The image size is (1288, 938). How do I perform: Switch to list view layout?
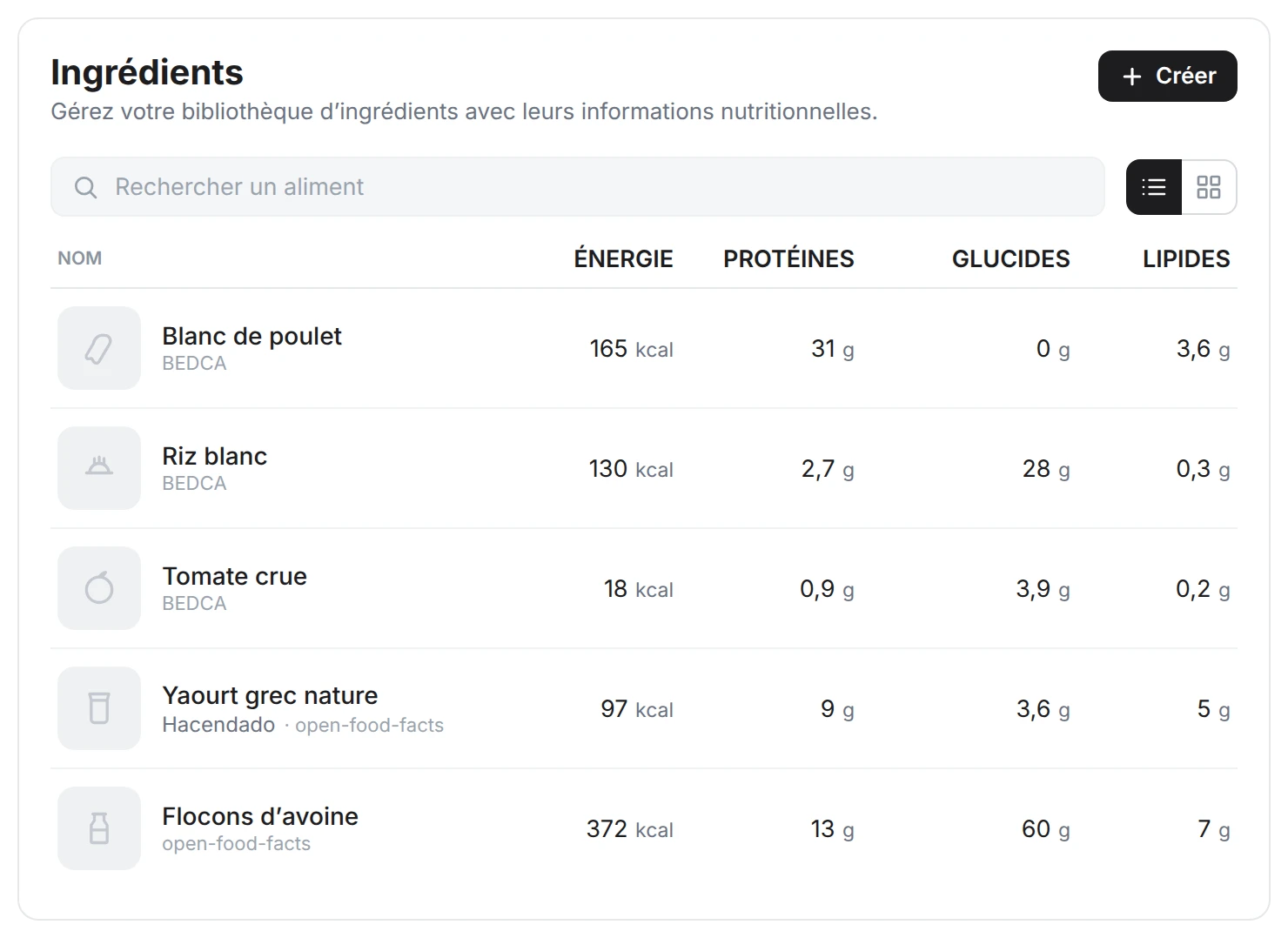tap(1154, 187)
